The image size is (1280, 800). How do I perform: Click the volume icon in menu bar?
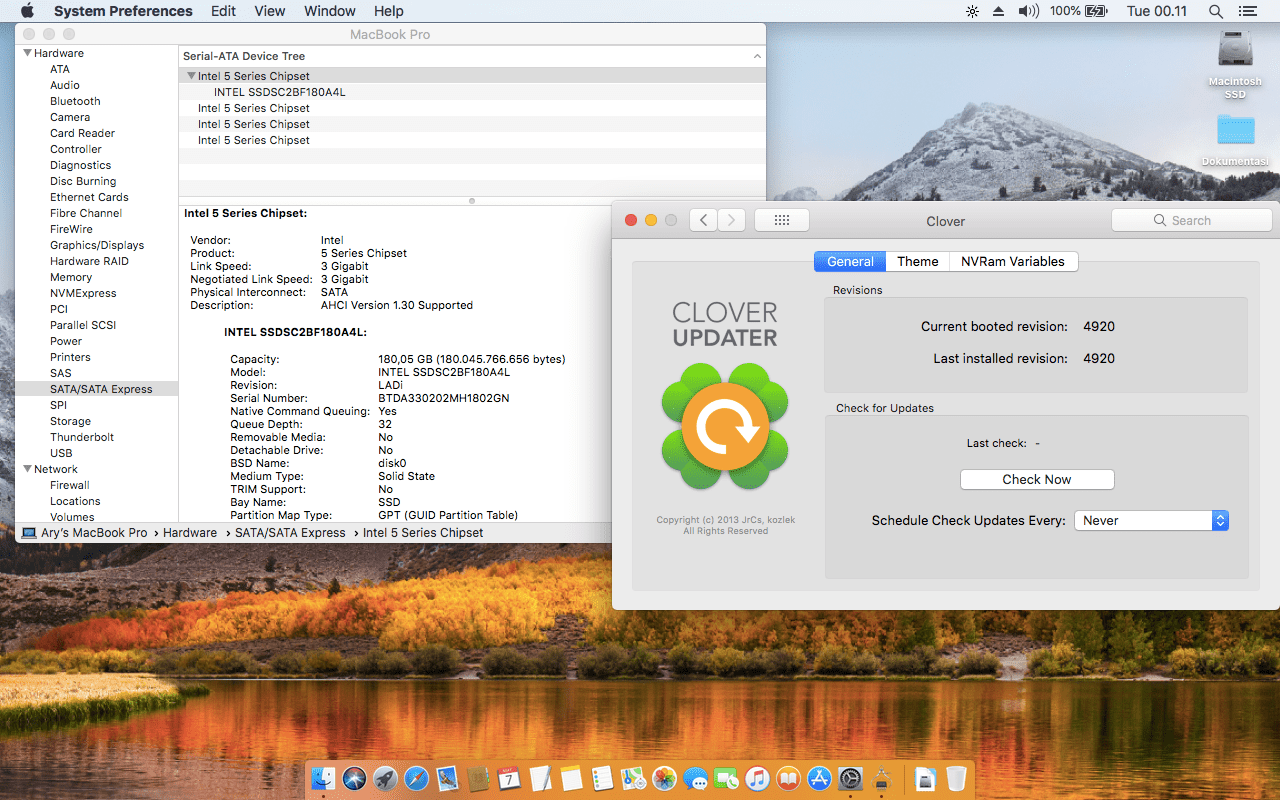point(1028,11)
